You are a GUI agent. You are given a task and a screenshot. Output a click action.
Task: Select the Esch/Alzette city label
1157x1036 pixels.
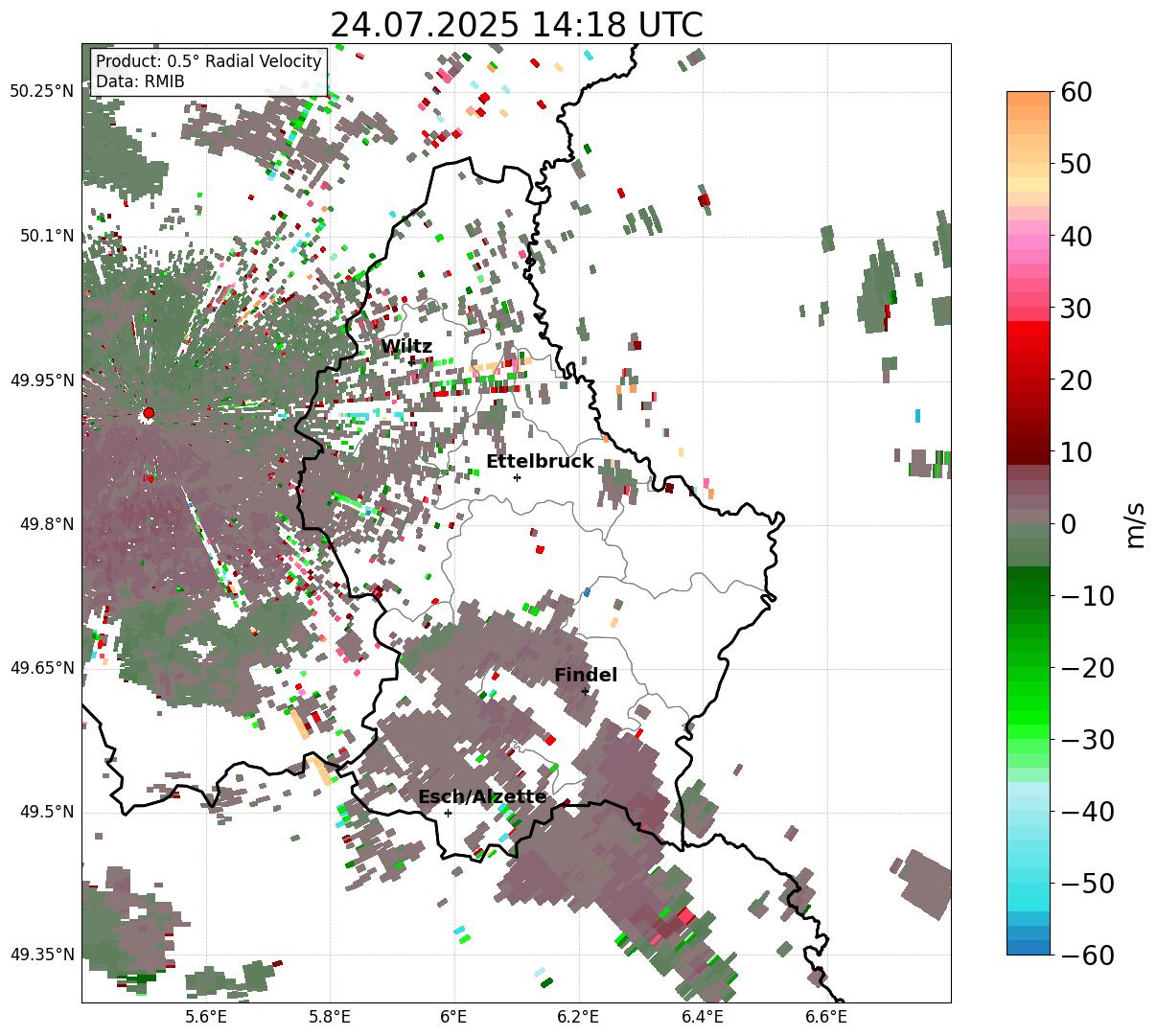482,797
